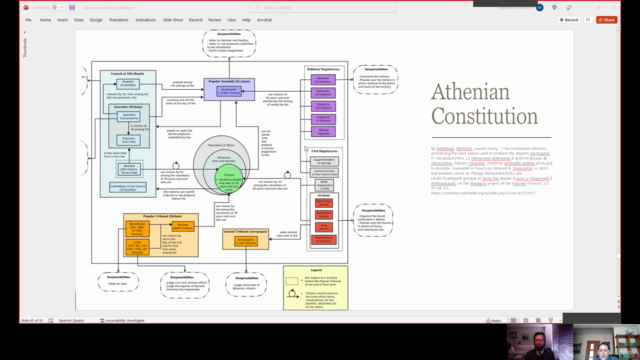Open the file name dropdown arrow

[x=135, y=8]
